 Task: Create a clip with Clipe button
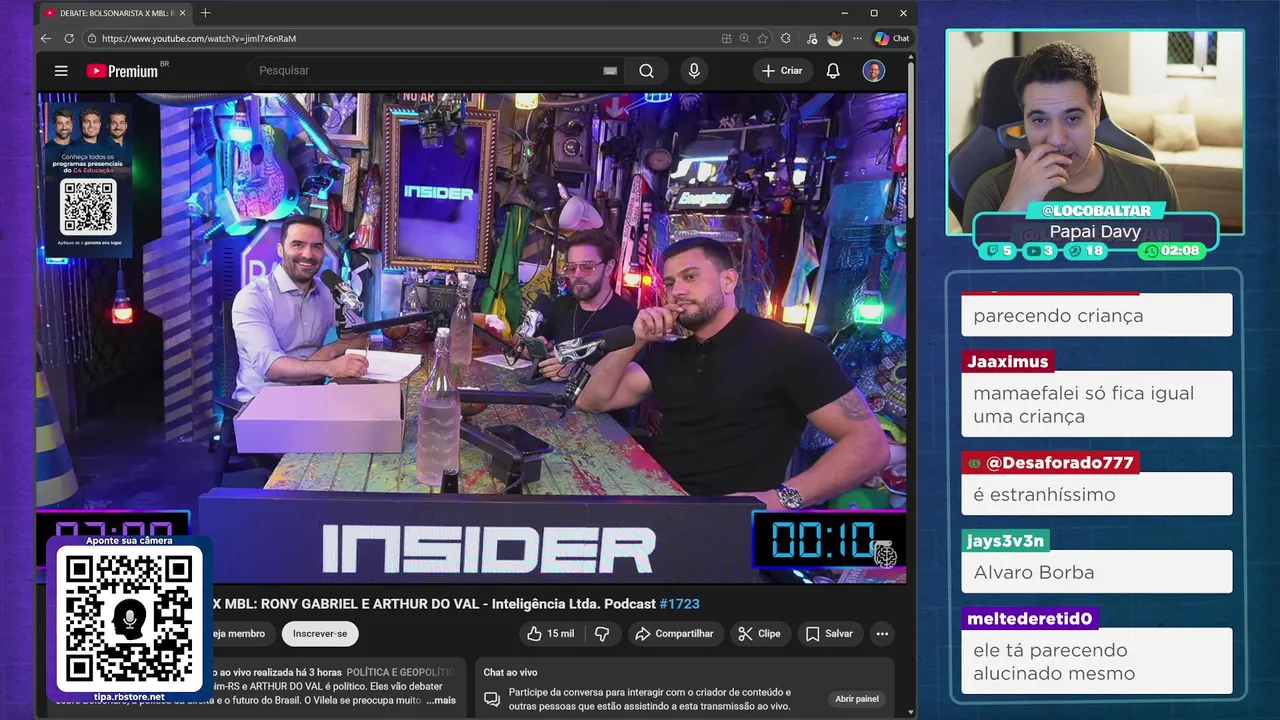coord(759,634)
